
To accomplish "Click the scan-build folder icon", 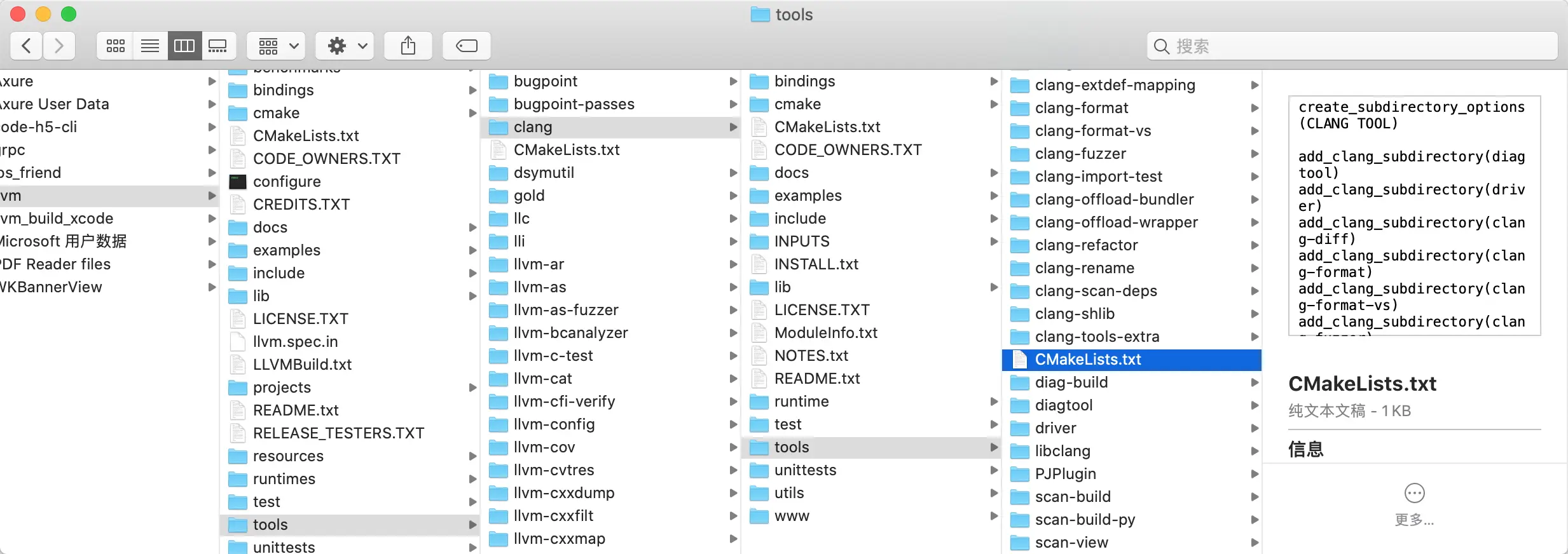I will [x=1020, y=497].
